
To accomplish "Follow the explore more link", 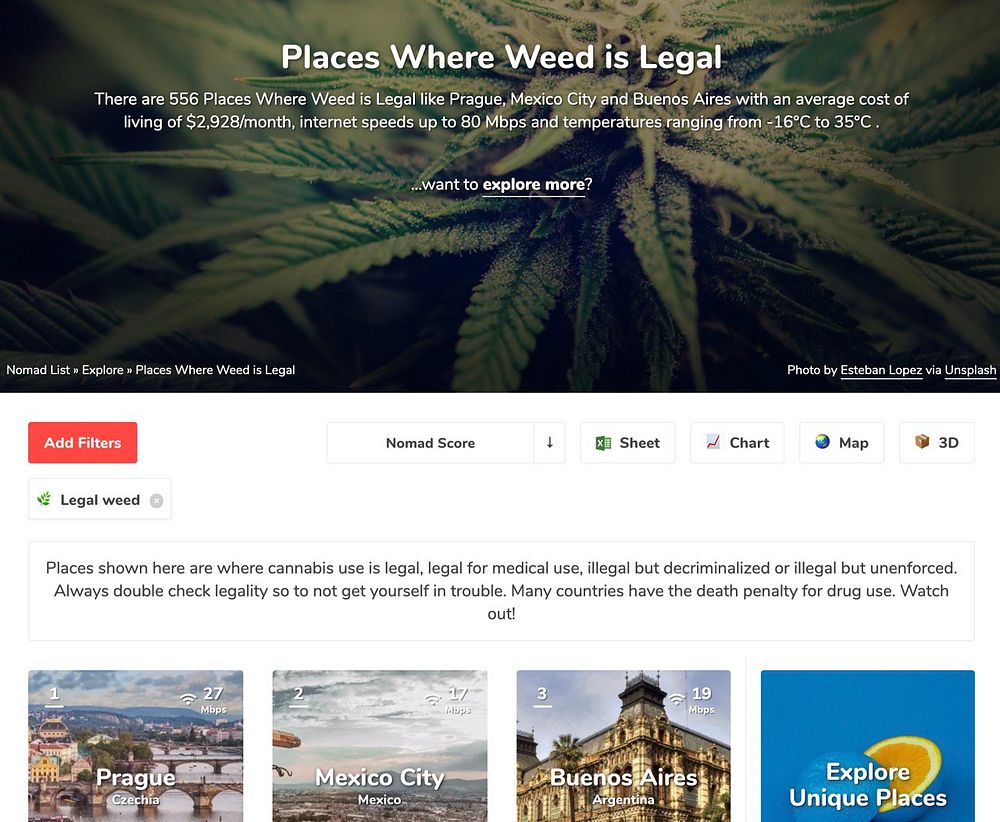I will point(534,185).
